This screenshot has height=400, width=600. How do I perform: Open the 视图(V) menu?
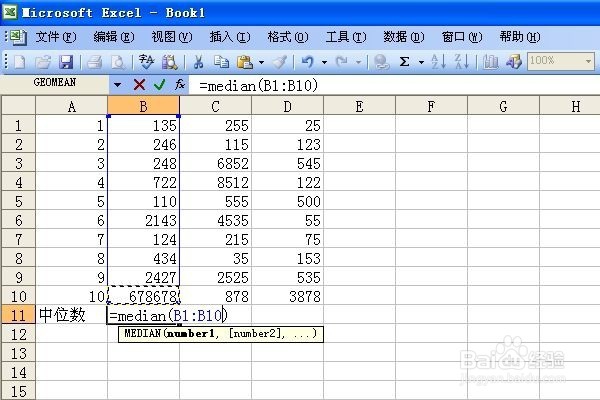click(172, 37)
